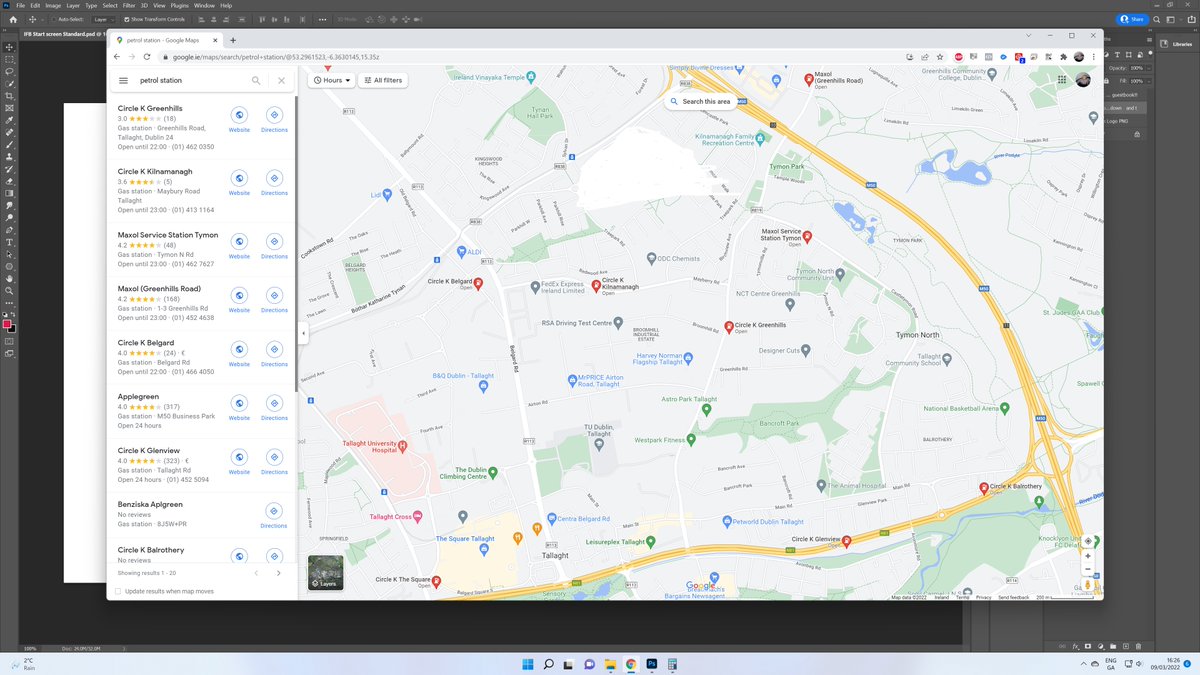Open the Photoshop Image menu
Image resolution: width=1200 pixels, height=675 pixels.
pos(53,5)
